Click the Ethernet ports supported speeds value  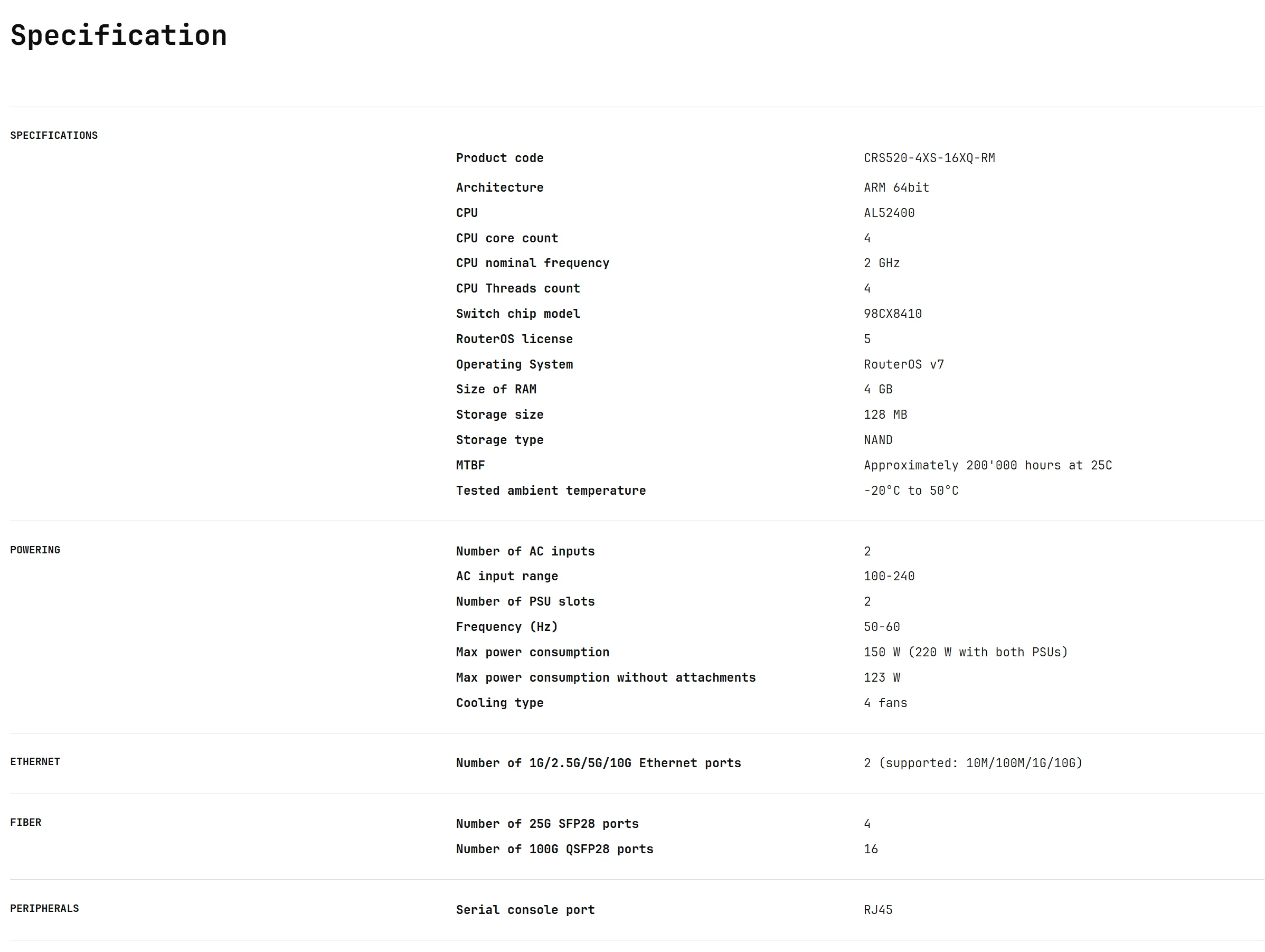(x=973, y=764)
